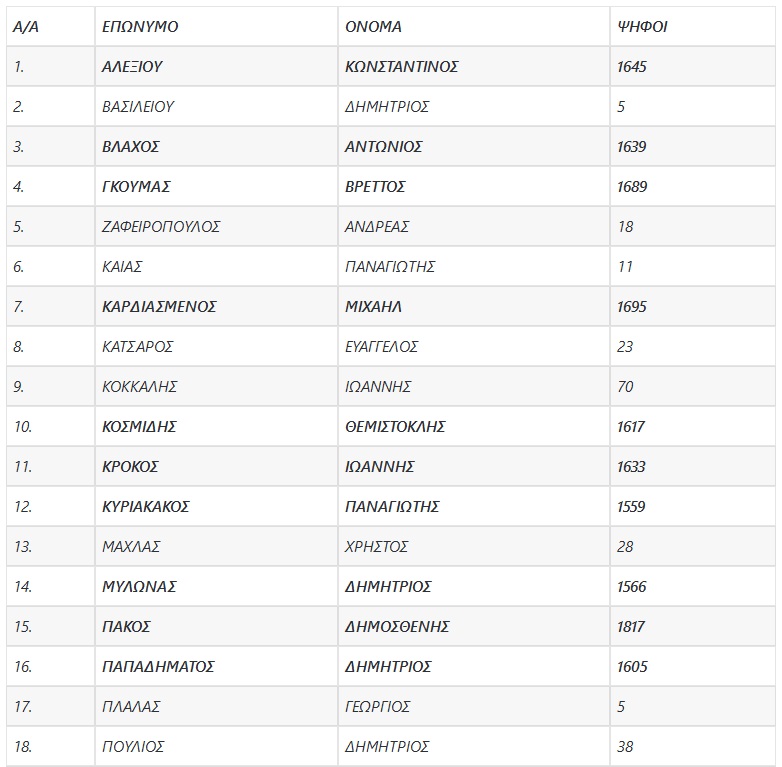Image resolution: width=782 pixels, height=767 pixels.
Task: Select the vote count 1689
Action: (632, 187)
